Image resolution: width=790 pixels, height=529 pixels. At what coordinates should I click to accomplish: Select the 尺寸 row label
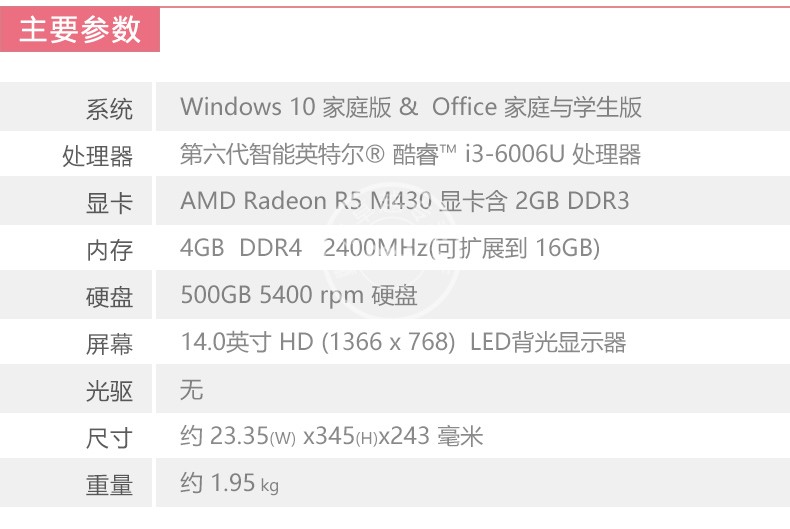pyautogui.click(x=109, y=438)
